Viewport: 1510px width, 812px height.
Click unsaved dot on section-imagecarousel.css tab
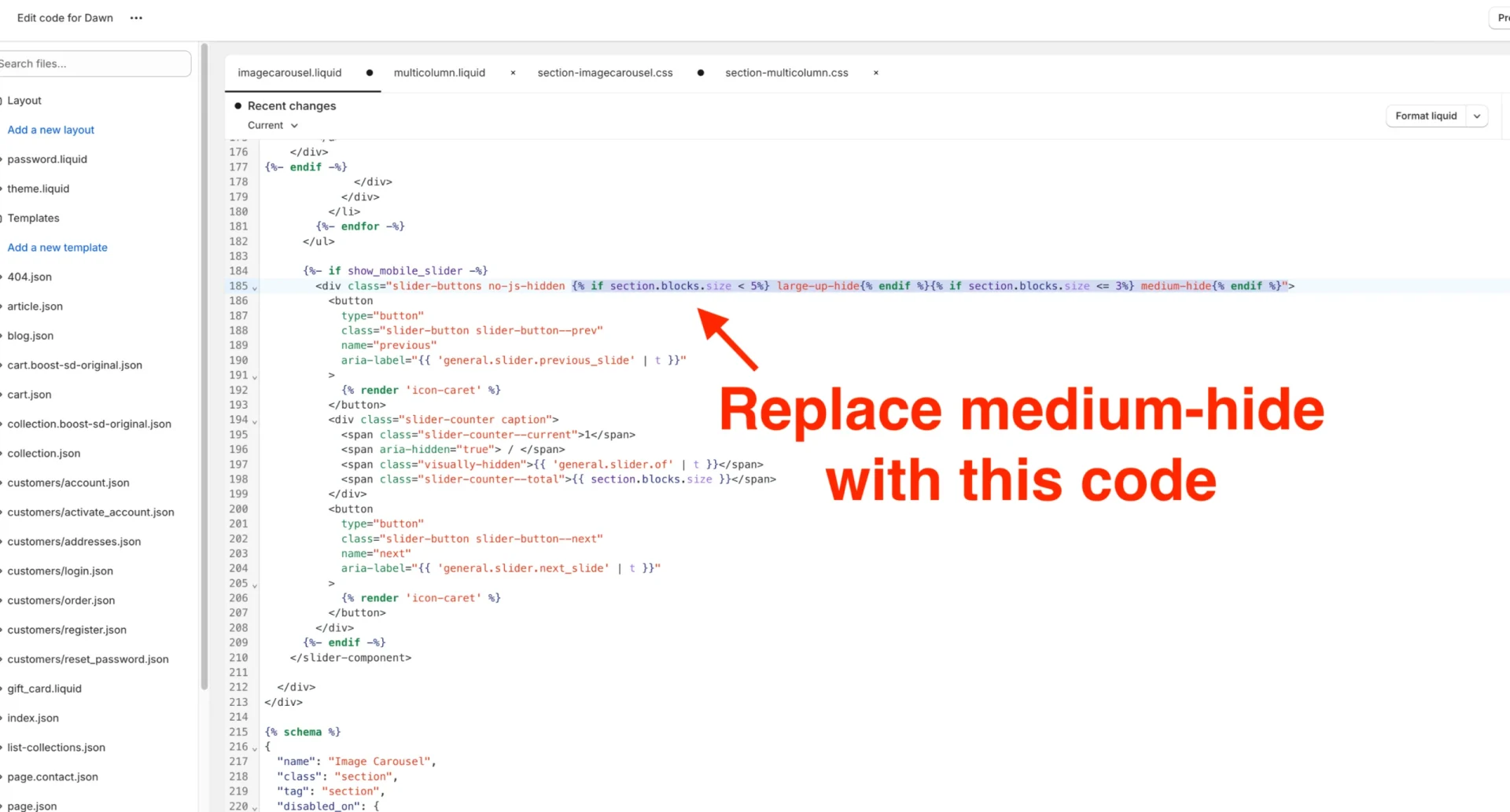pos(700,73)
